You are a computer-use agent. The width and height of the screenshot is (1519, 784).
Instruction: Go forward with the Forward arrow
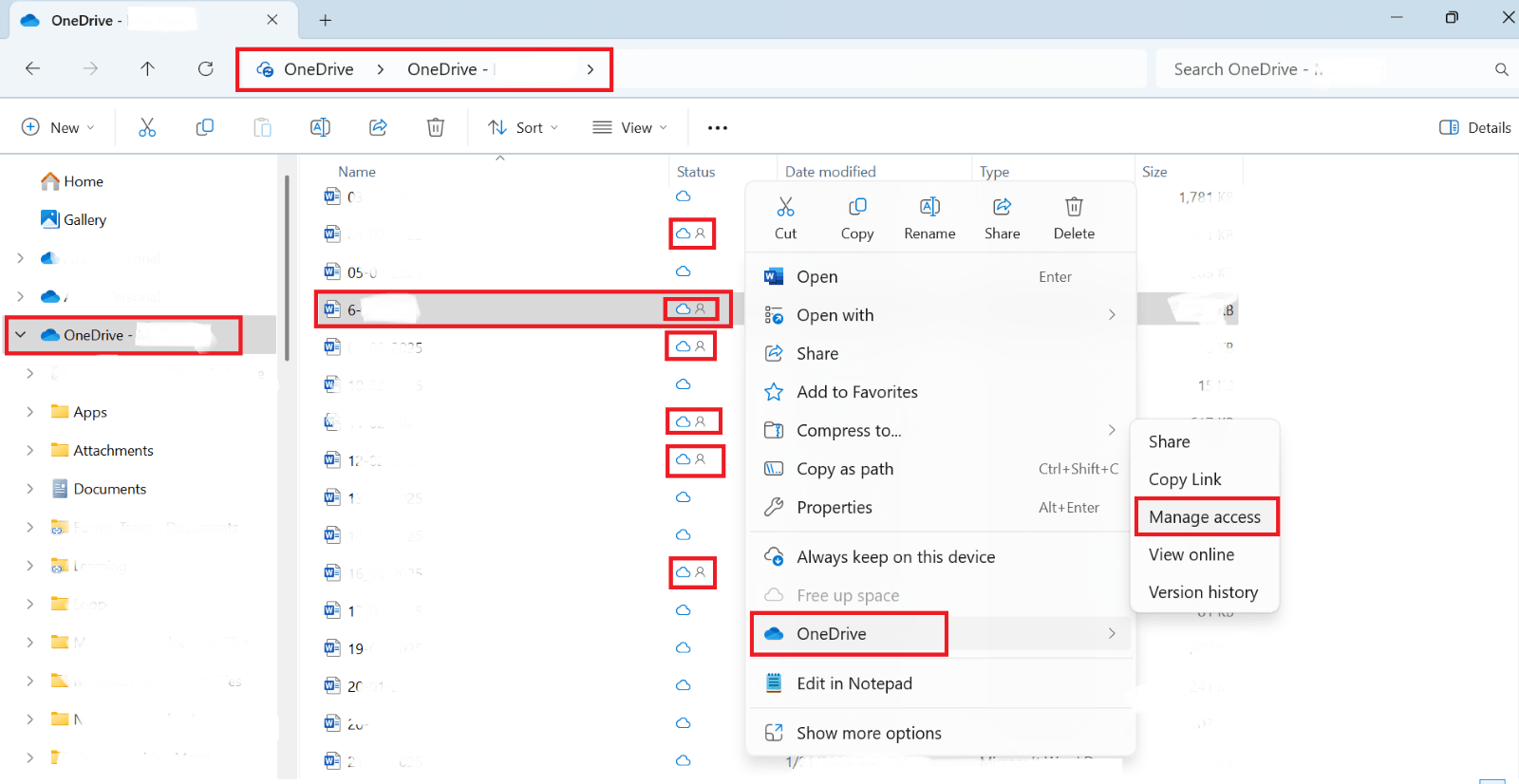90,68
